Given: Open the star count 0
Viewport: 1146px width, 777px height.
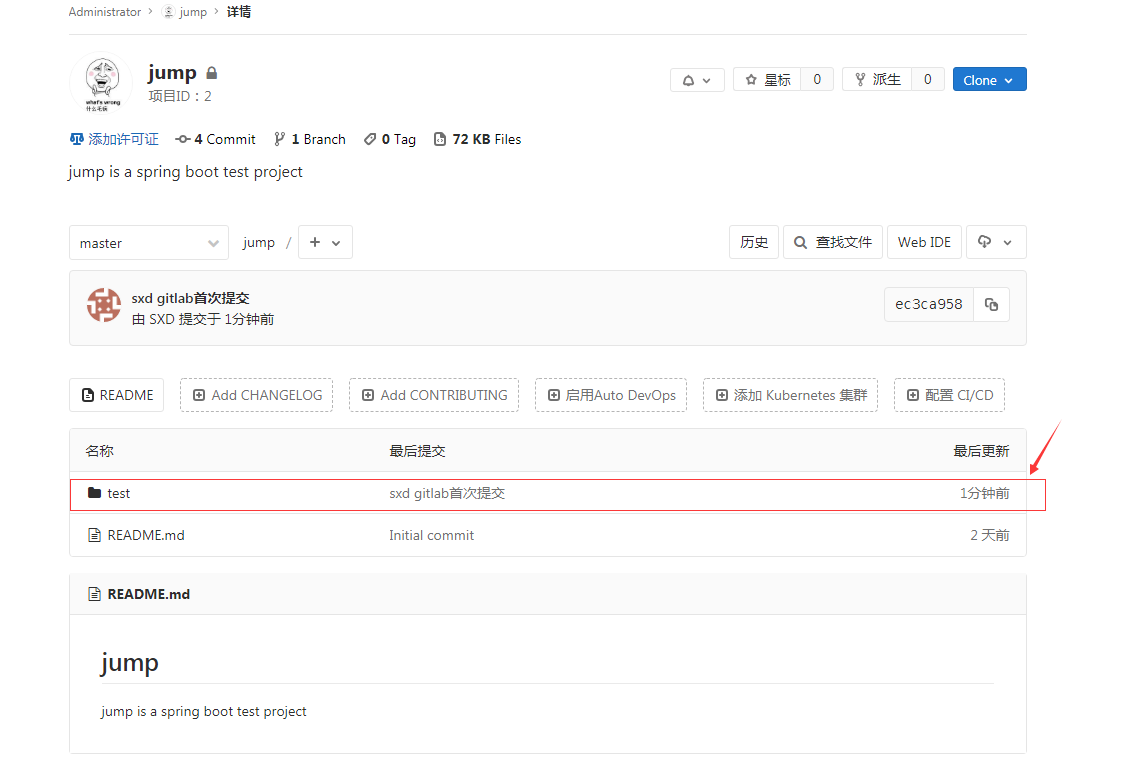Looking at the screenshot, I should (817, 80).
